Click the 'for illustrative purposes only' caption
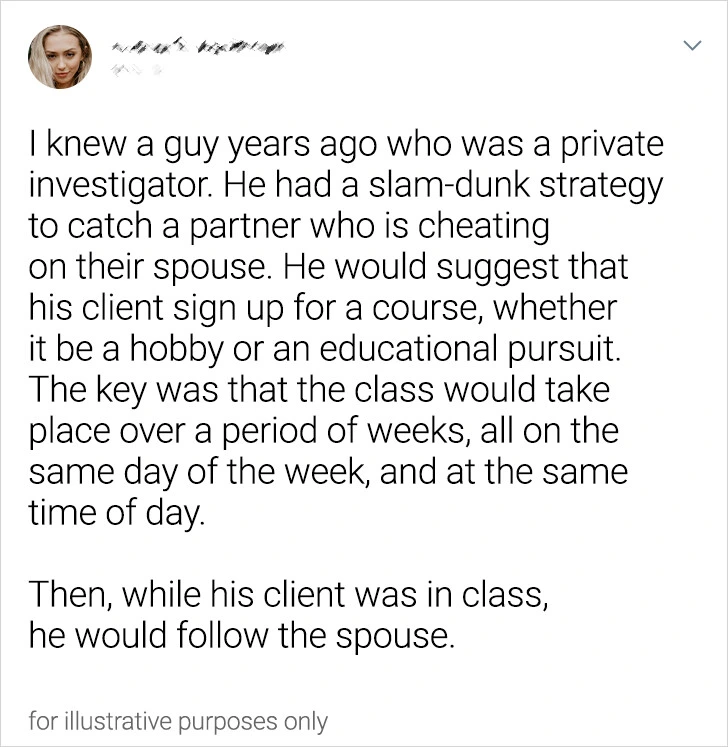728x747 pixels. point(178,720)
